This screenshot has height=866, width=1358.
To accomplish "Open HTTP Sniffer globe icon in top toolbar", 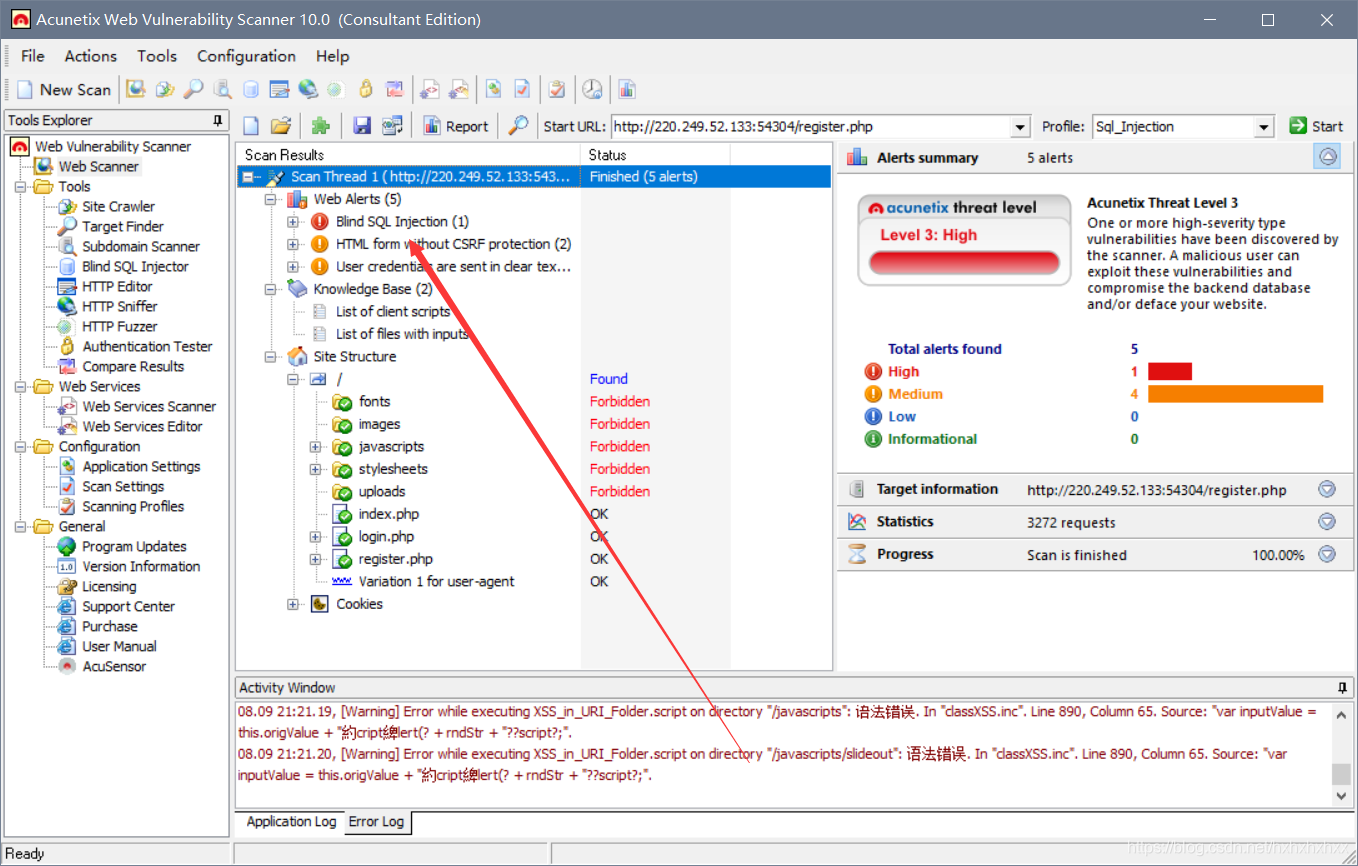I will point(308,90).
